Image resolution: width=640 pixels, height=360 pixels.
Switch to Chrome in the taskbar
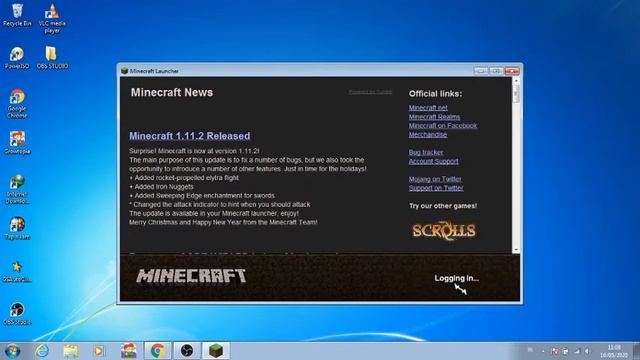(158, 351)
